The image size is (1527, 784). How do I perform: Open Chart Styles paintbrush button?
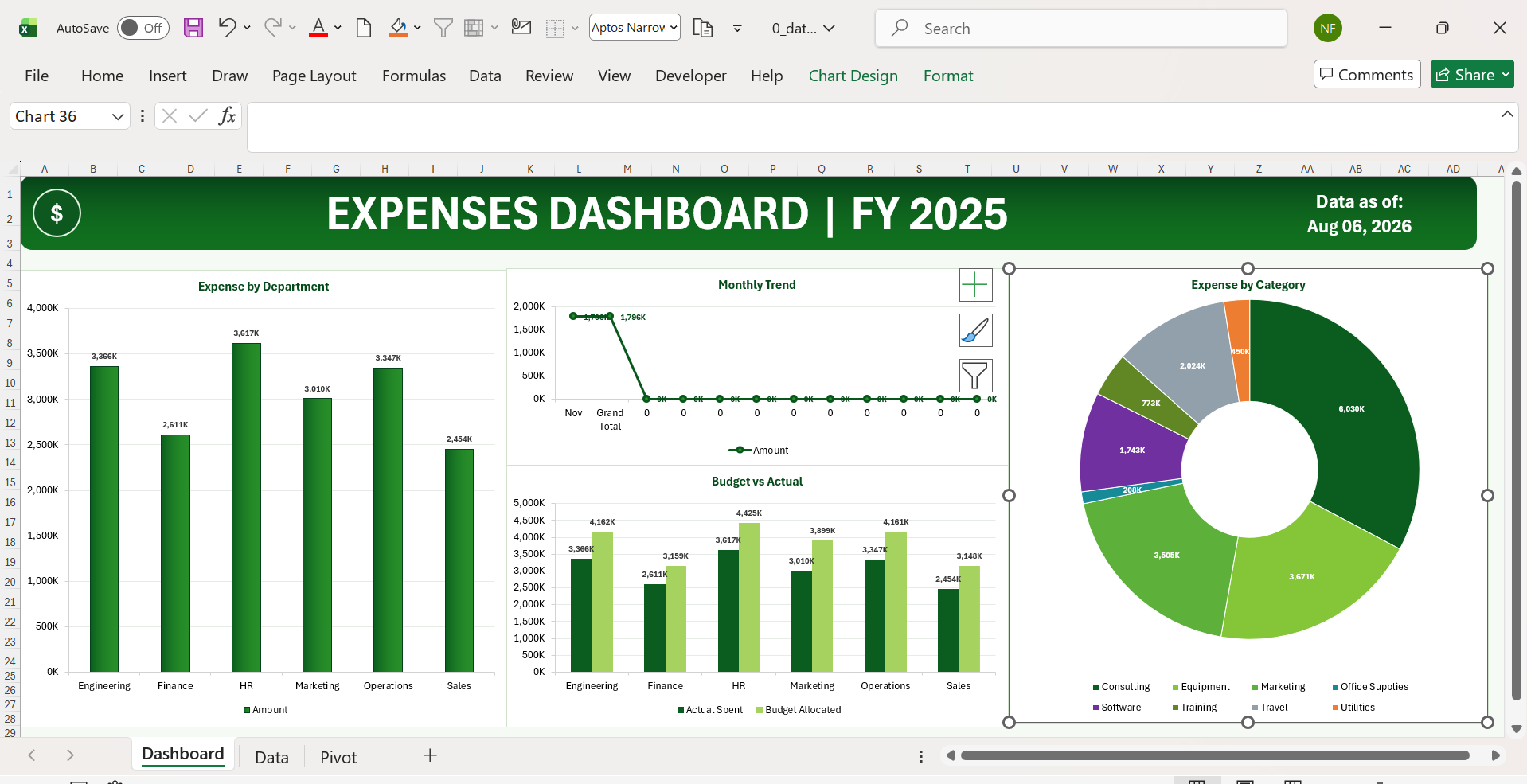coord(975,330)
